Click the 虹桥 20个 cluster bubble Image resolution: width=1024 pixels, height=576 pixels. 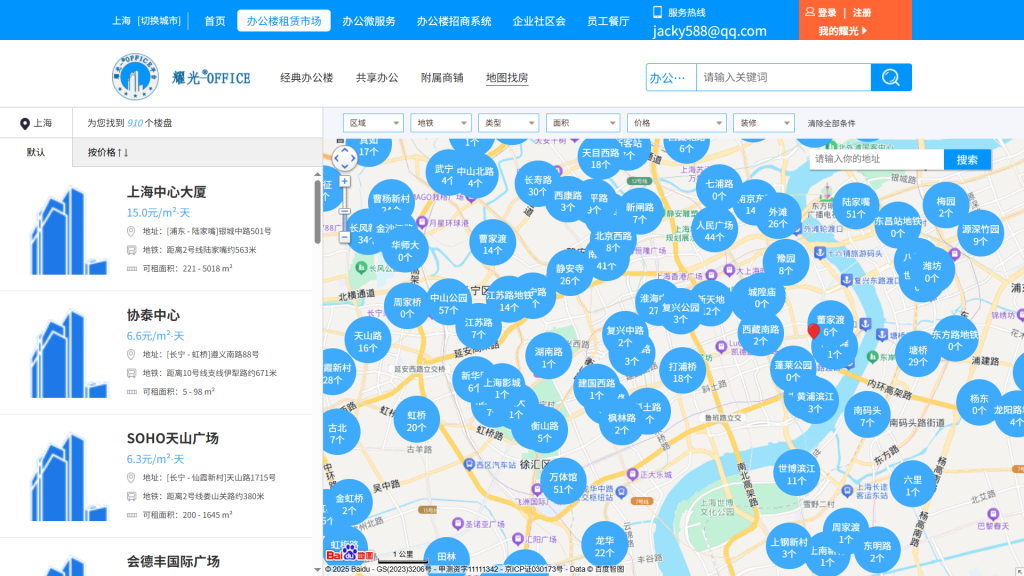click(x=416, y=421)
